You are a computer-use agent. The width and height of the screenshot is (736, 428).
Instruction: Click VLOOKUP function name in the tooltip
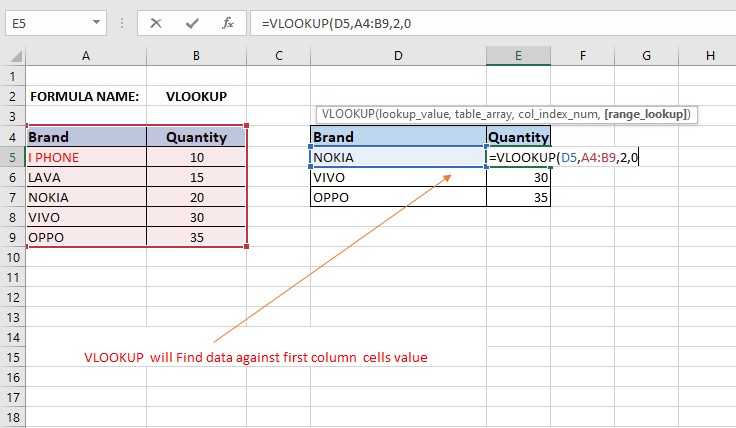click(346, 115)
